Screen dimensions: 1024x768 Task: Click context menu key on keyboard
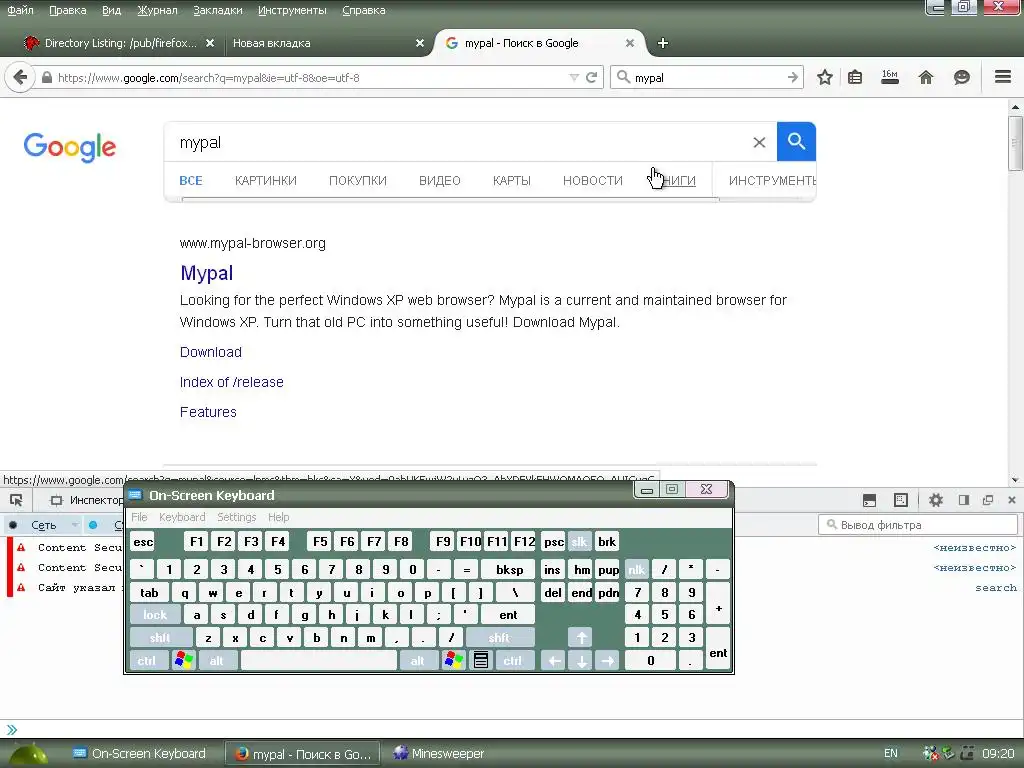(x=481, y=660)
